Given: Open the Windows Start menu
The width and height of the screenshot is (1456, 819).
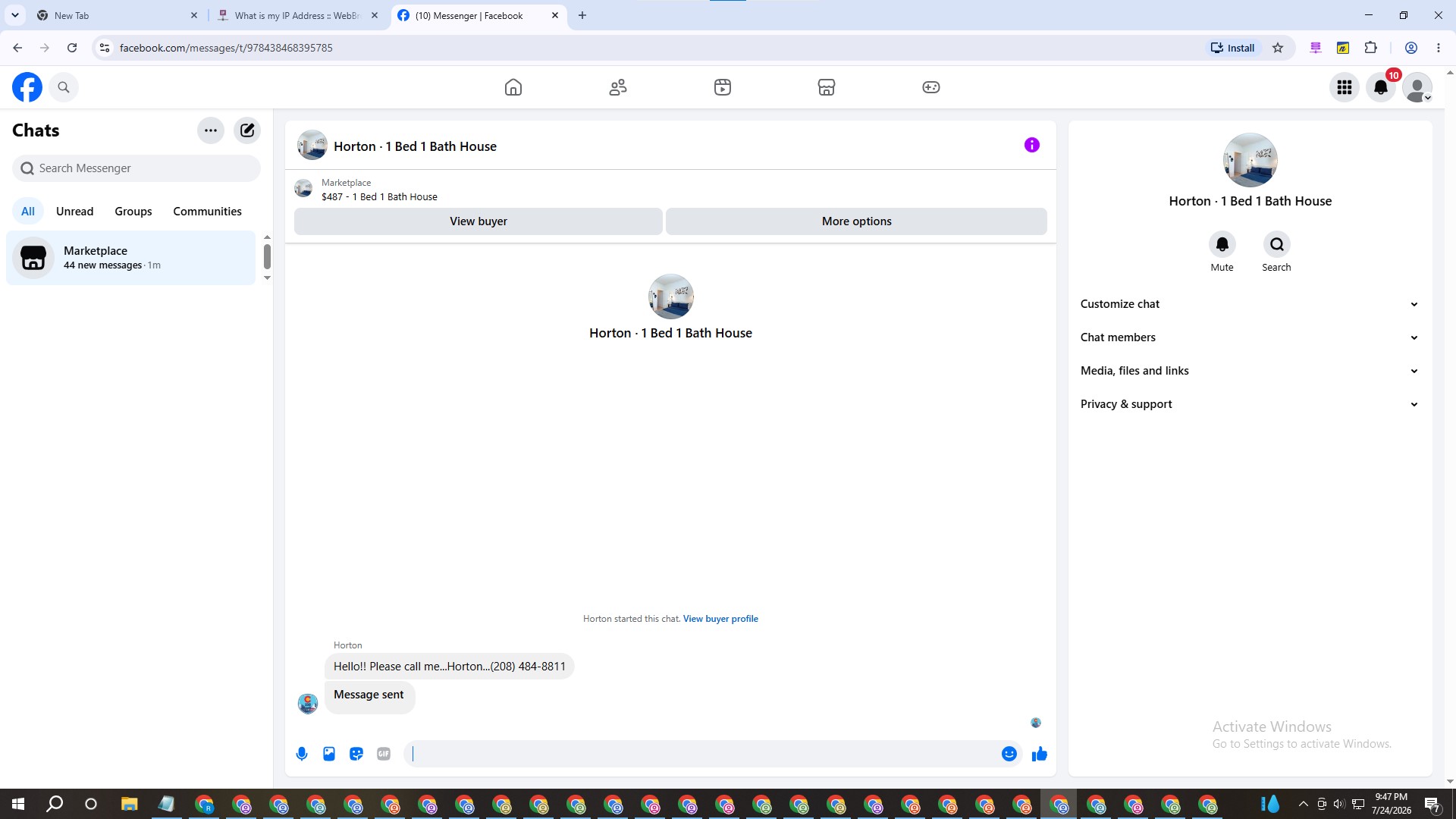Looking at the screenshot, I should [x=18, y=804].
